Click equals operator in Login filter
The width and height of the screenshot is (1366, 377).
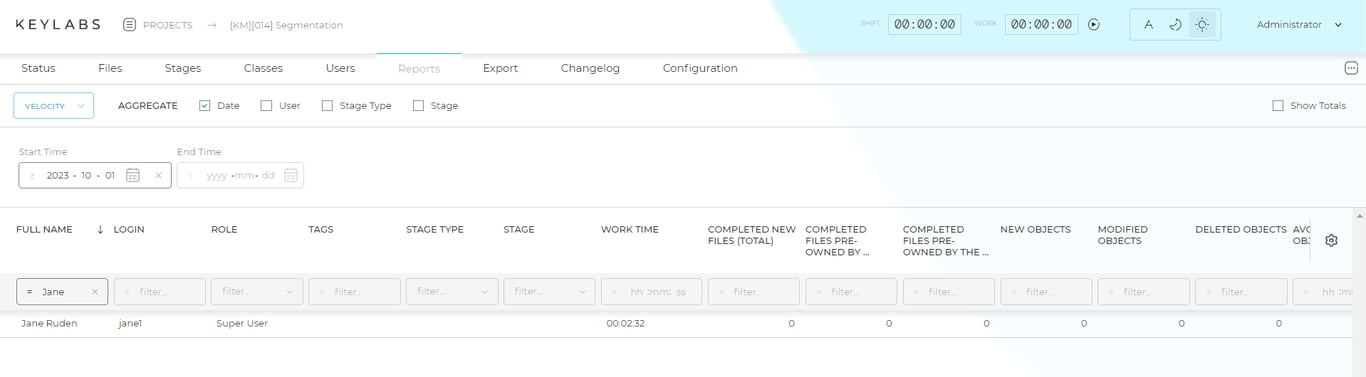[127, 292]
